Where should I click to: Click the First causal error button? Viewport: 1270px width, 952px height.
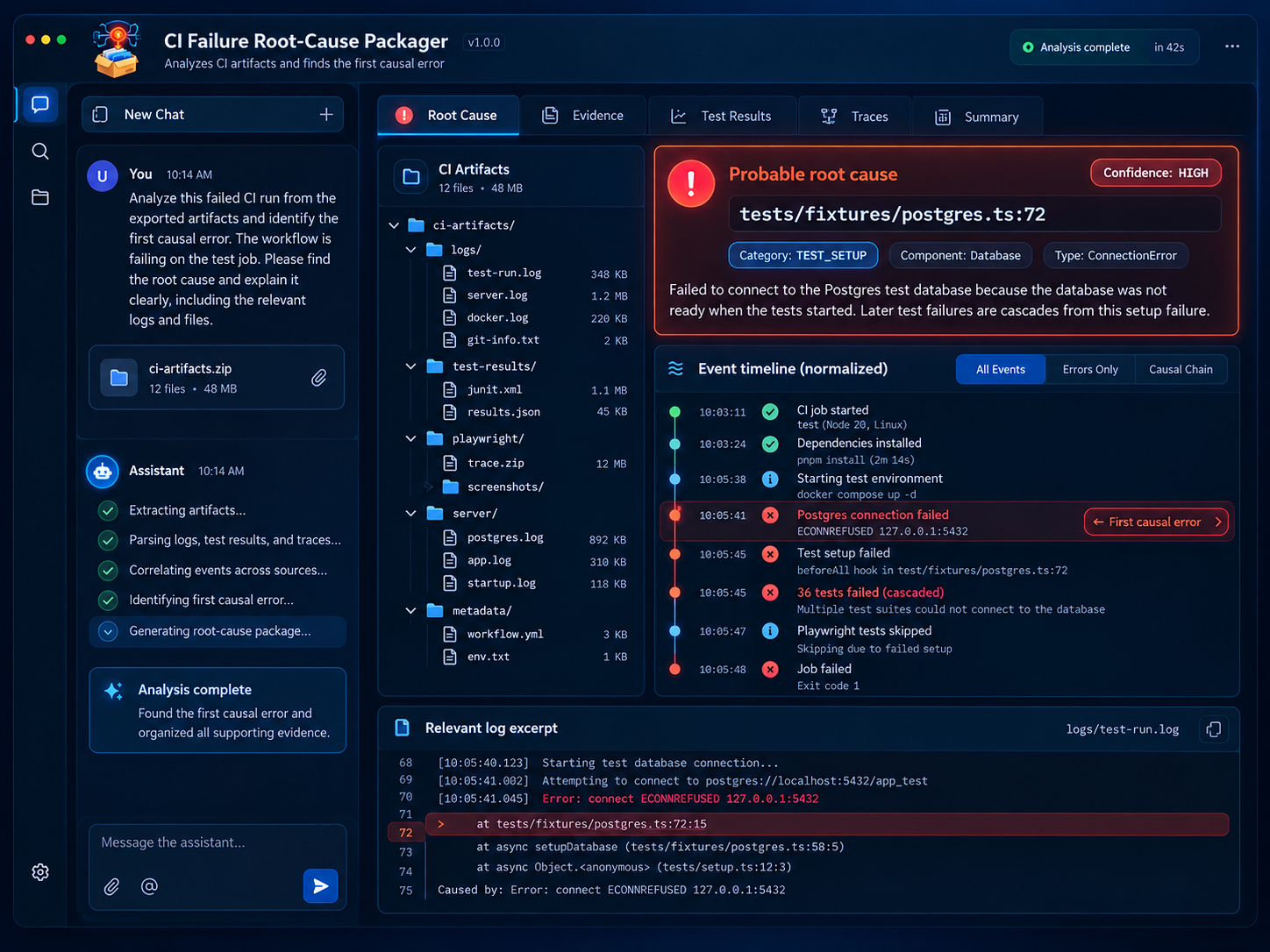[x=1156, y=522]
